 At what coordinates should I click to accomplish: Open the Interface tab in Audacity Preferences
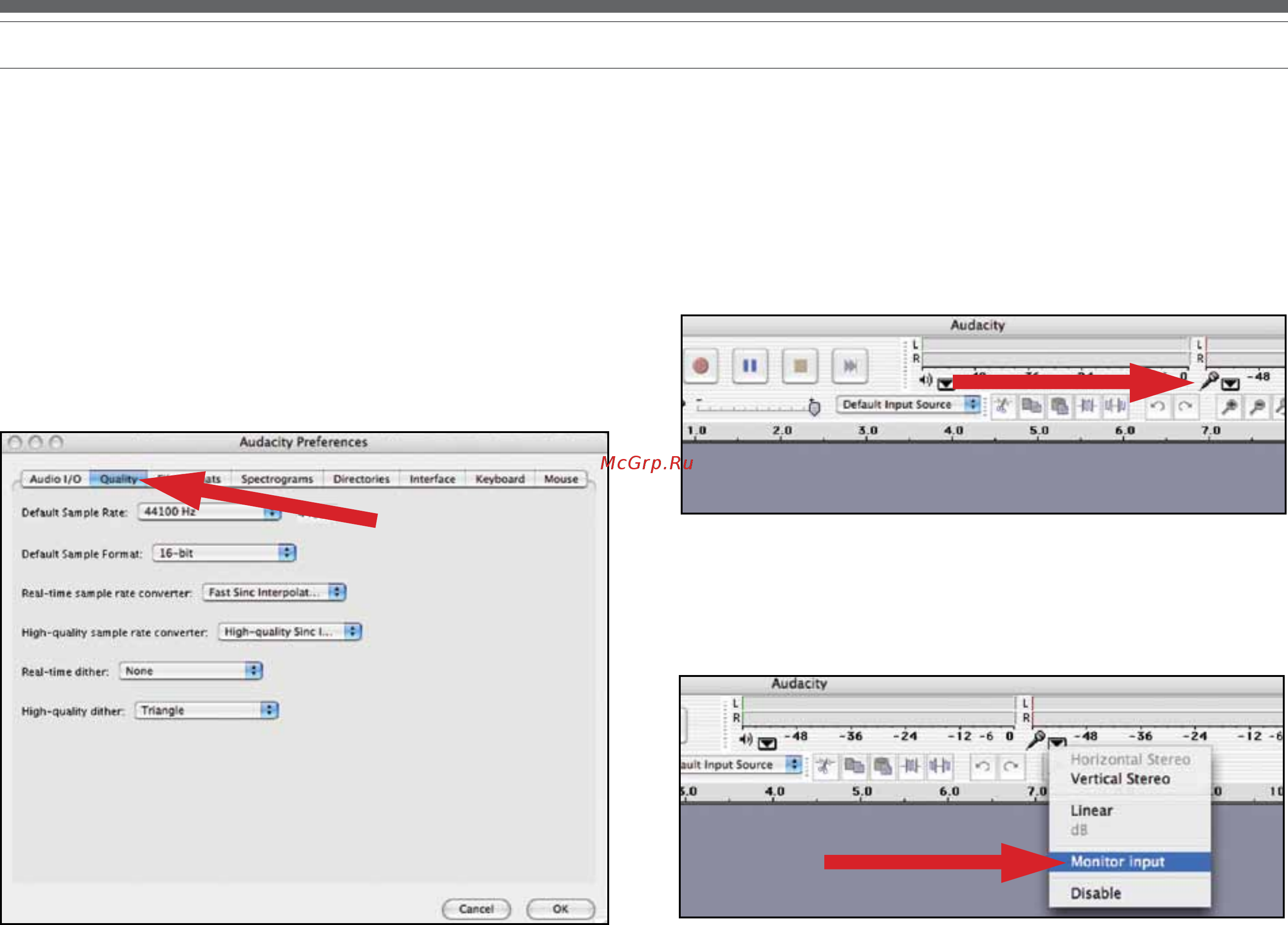(432, 479)
